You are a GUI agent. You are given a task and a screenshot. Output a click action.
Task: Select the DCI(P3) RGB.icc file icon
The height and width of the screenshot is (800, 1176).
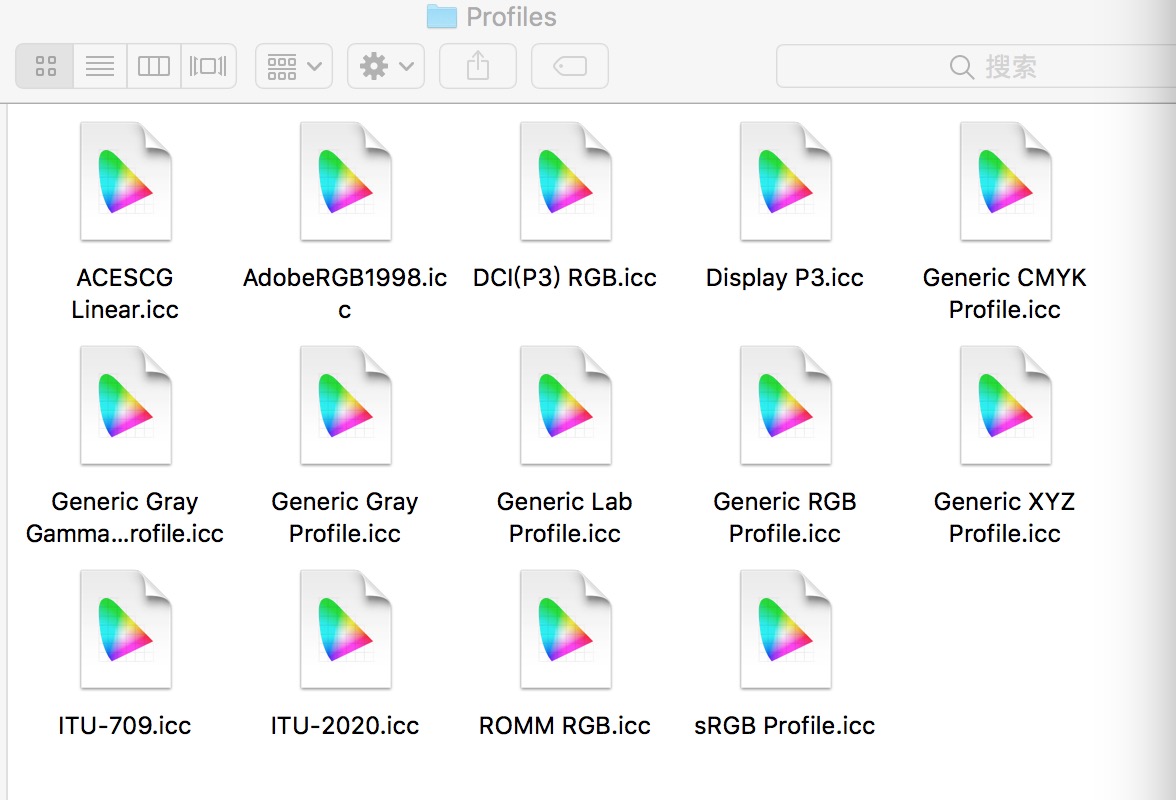(565, 182)
